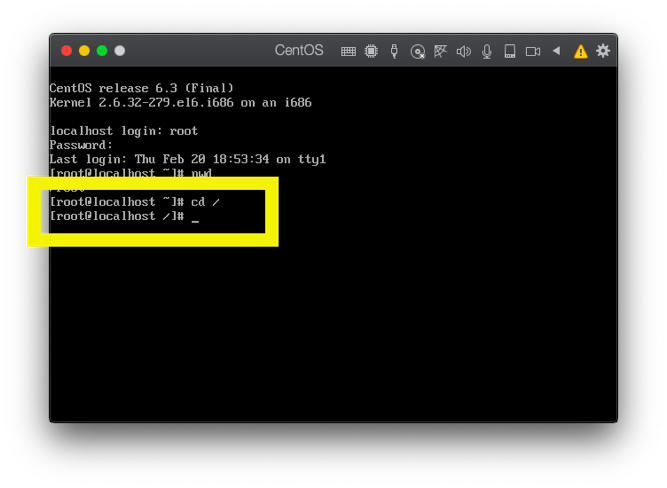
Task: Click the CentOS window title
Action: pos(299,51)
